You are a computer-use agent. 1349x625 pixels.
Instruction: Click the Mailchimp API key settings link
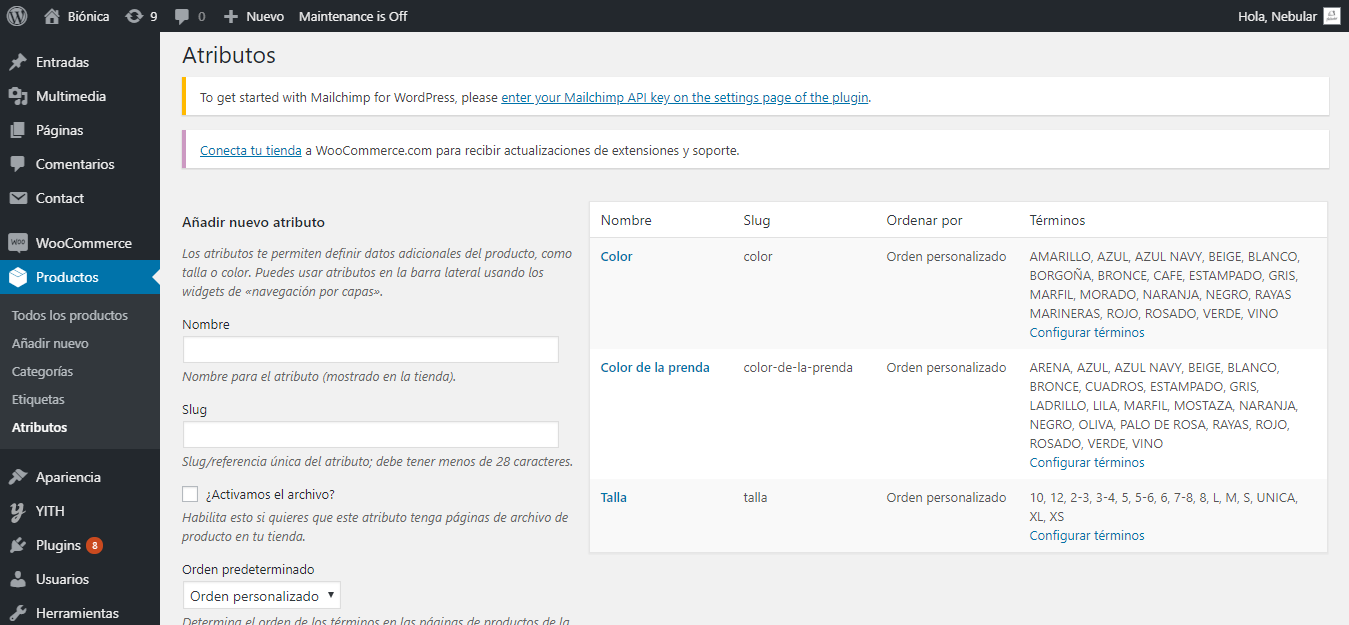[x=685, y=97]
